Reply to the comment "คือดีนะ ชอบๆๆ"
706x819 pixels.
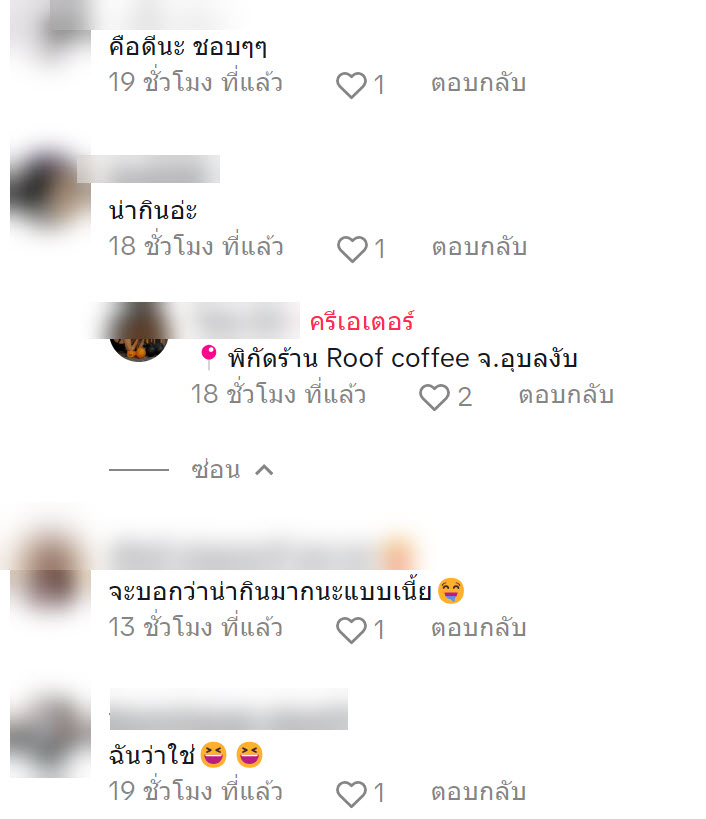pos(478,84)
